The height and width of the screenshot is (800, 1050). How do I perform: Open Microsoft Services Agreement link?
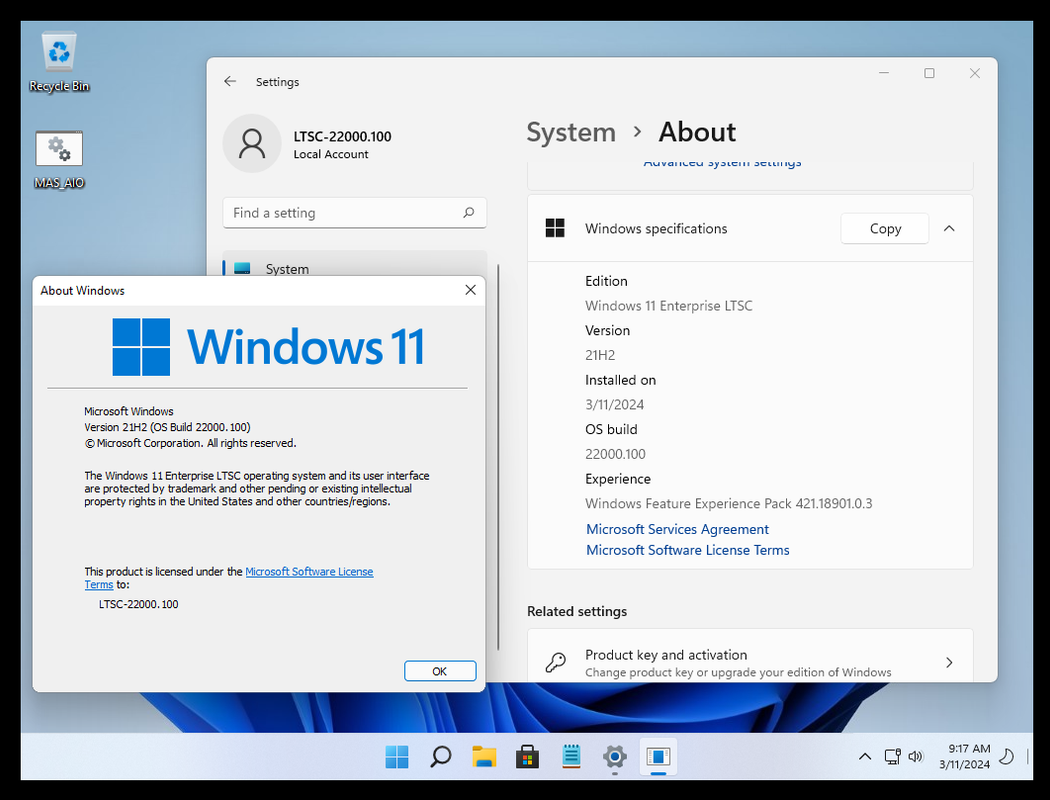point(677,529)
